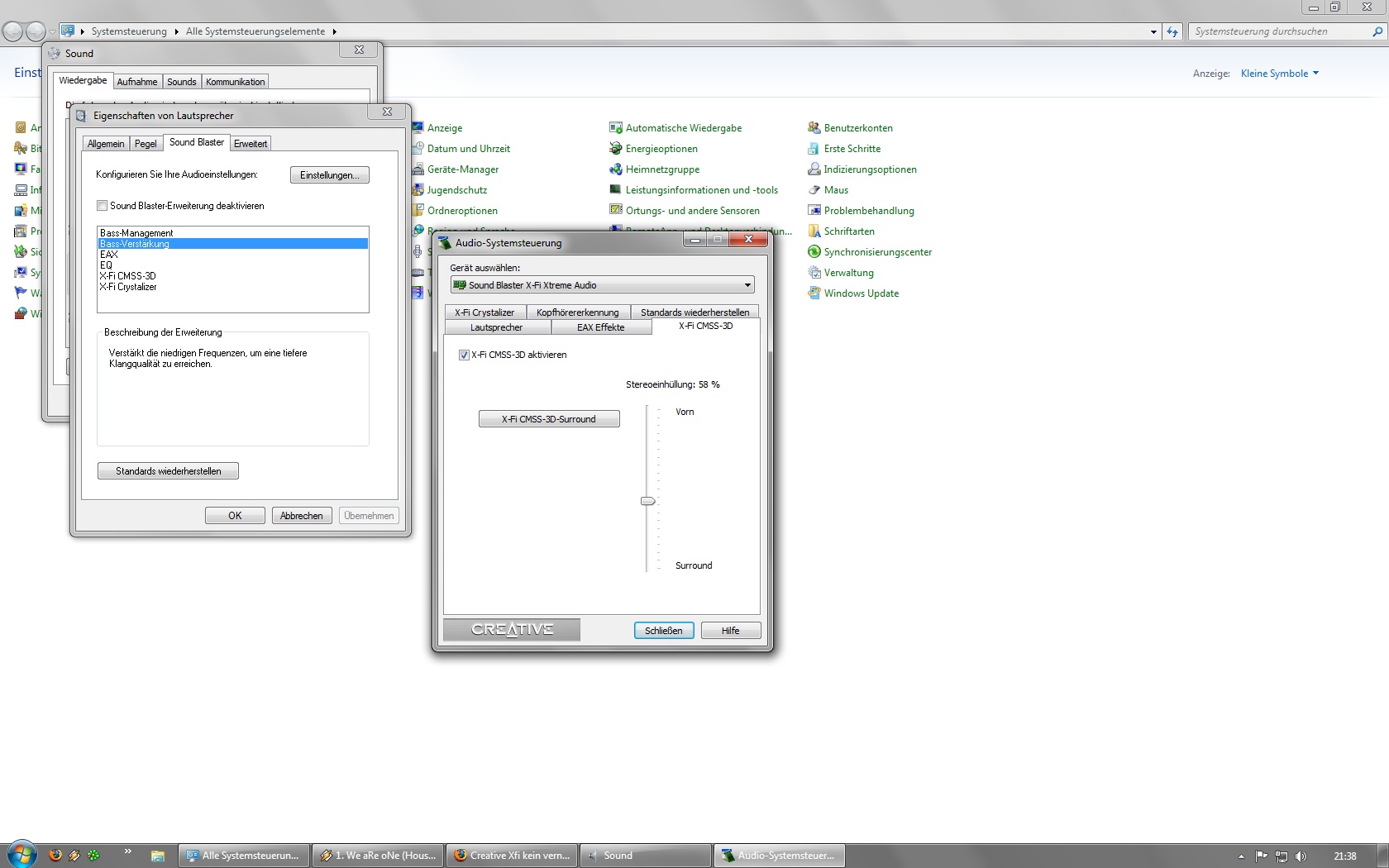Switch to EAX Effekte tab
1389x868 pixels.
click(601, 327)
